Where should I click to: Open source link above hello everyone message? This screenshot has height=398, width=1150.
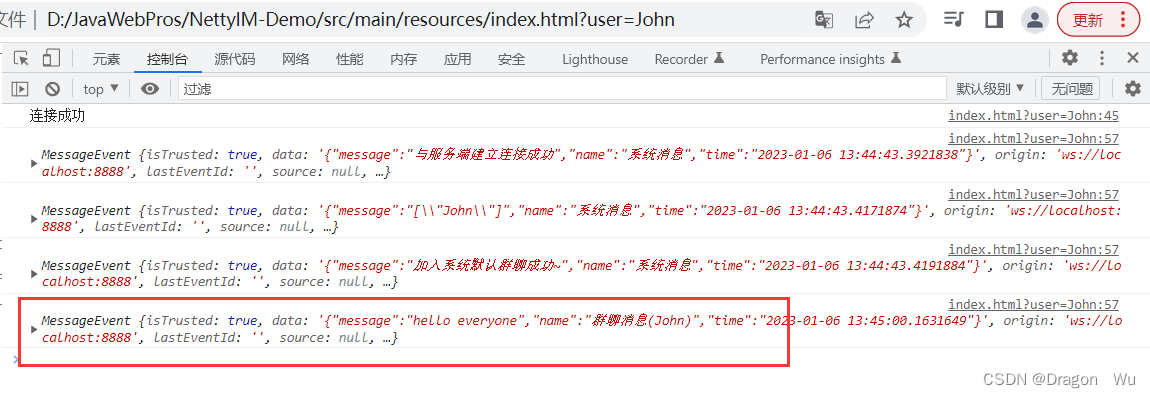[x=1033, y=304]
